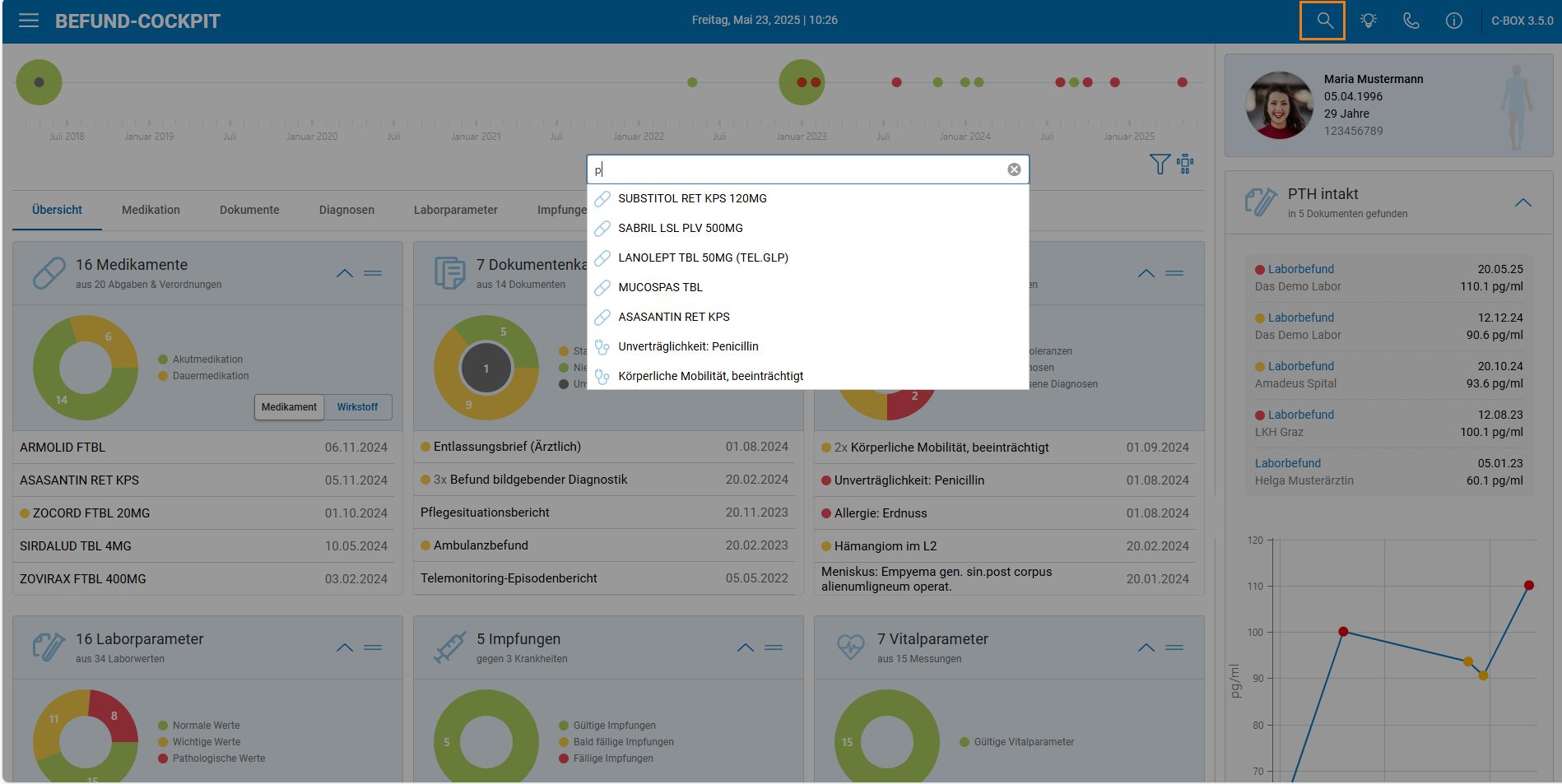Switch to Wirkstoff view toggle
The width and height of the screenshot is (1562, 784).
click(357, 407)
